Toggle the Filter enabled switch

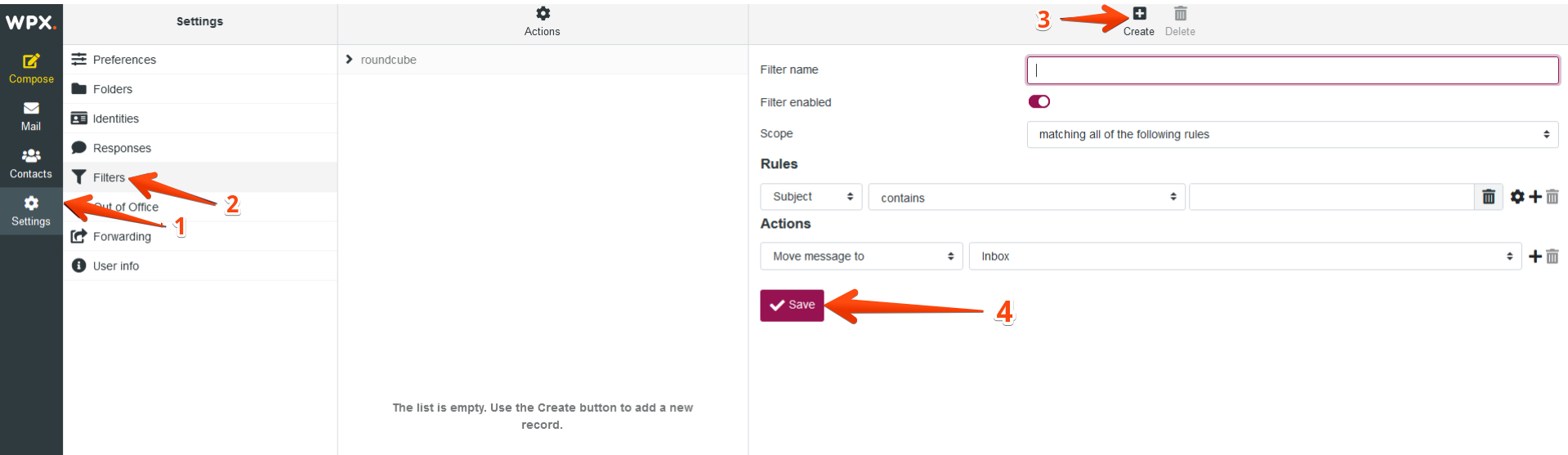tap(1039, 102)
